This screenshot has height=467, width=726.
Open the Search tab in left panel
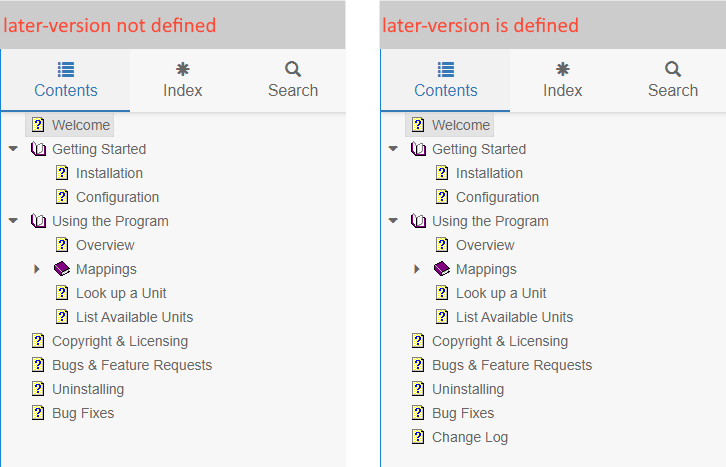[293, 80]
